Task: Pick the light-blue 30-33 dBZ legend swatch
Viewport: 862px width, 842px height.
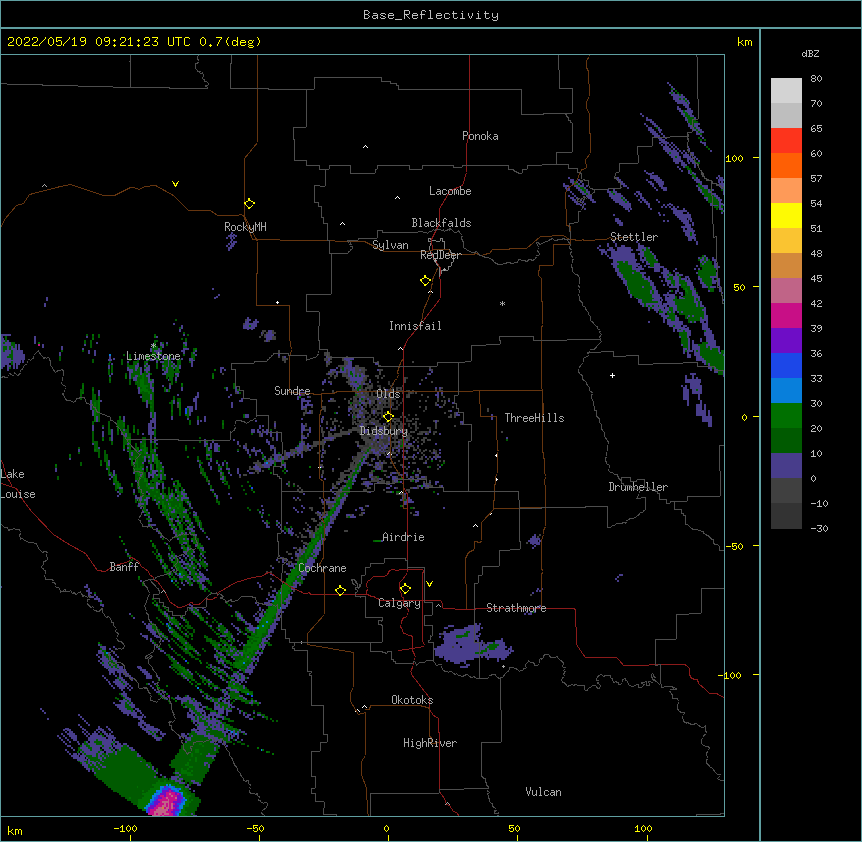Action: click(x=786, y=391)
